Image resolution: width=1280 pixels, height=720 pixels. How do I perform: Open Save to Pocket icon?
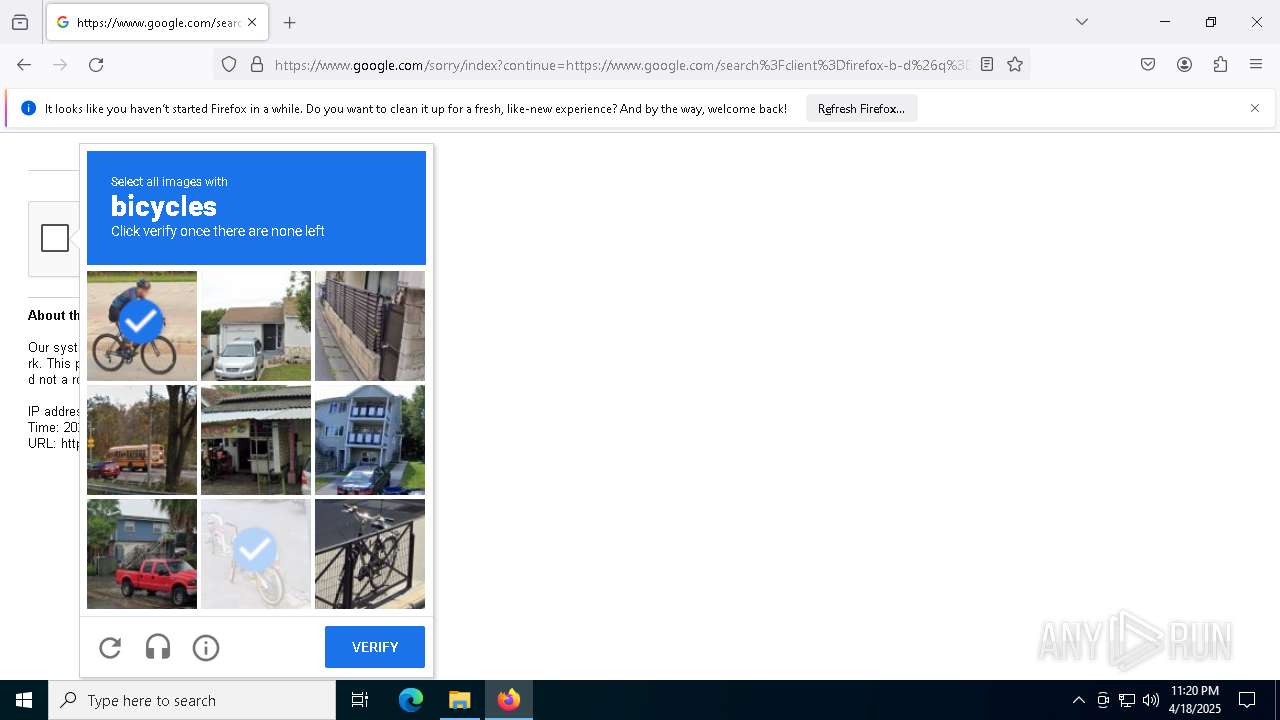tap(1148, 65)
